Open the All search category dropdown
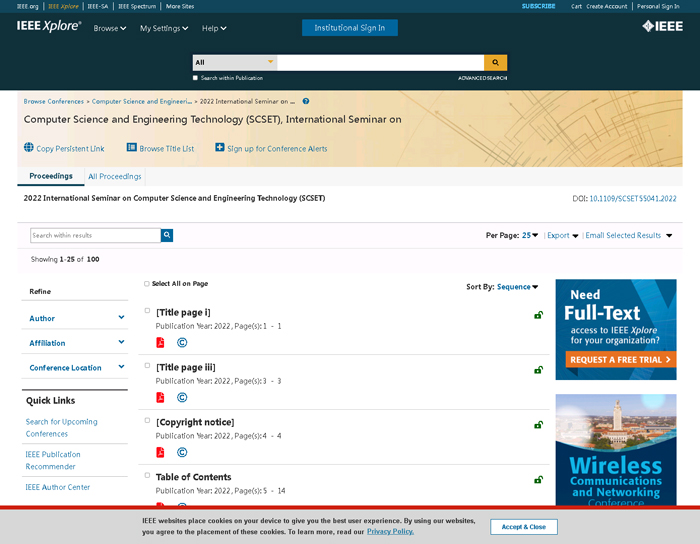Image resolution: width=700 pixels, height=544 pixels. [235, 62]
